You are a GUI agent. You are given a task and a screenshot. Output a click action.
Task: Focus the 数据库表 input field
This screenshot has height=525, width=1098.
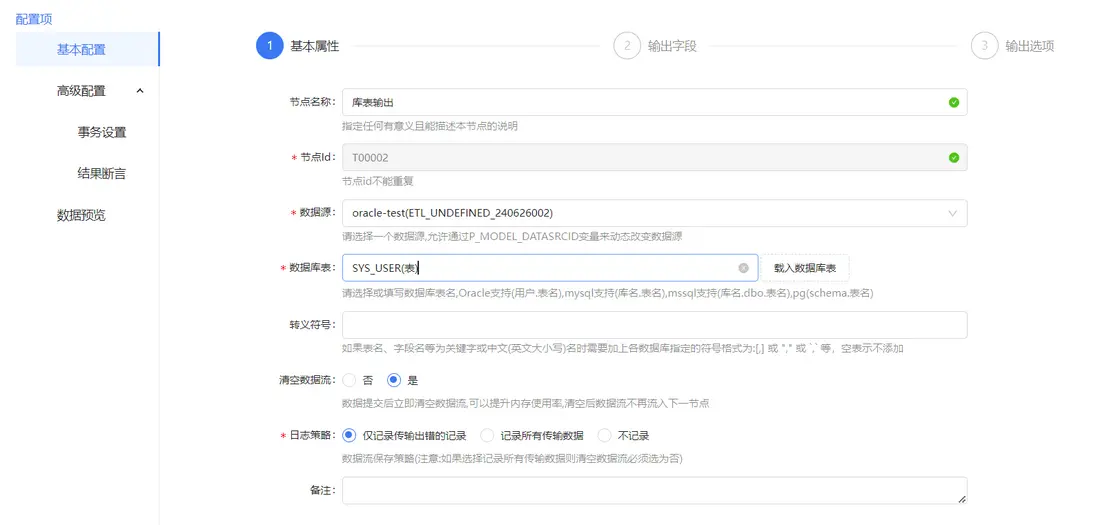(550, 268)
